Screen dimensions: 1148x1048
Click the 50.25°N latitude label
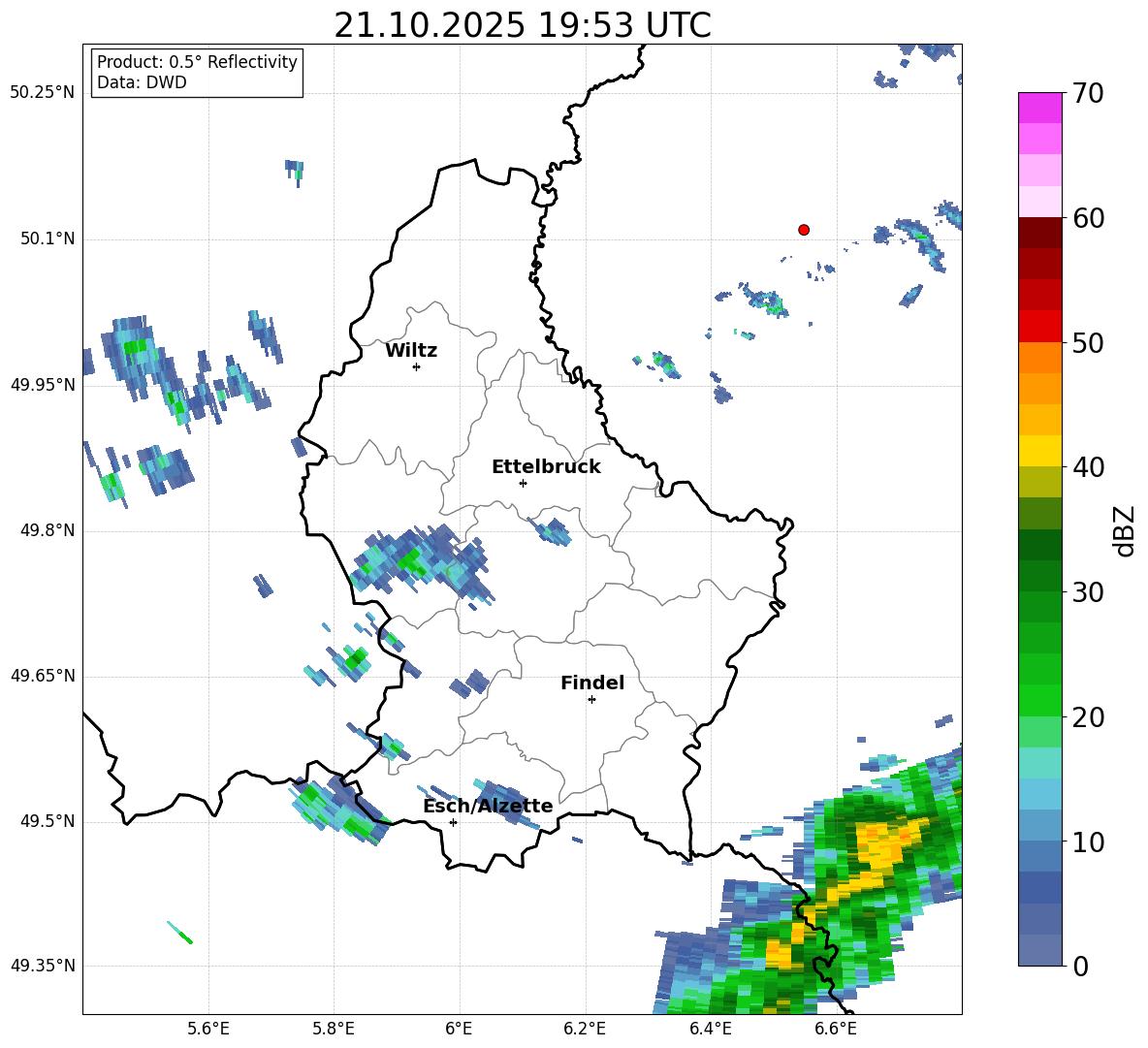(43, 93)
